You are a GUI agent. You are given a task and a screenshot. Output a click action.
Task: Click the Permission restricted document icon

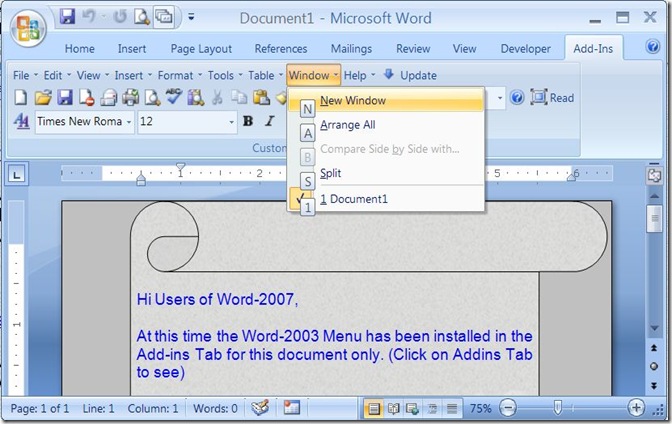[87, 98]
